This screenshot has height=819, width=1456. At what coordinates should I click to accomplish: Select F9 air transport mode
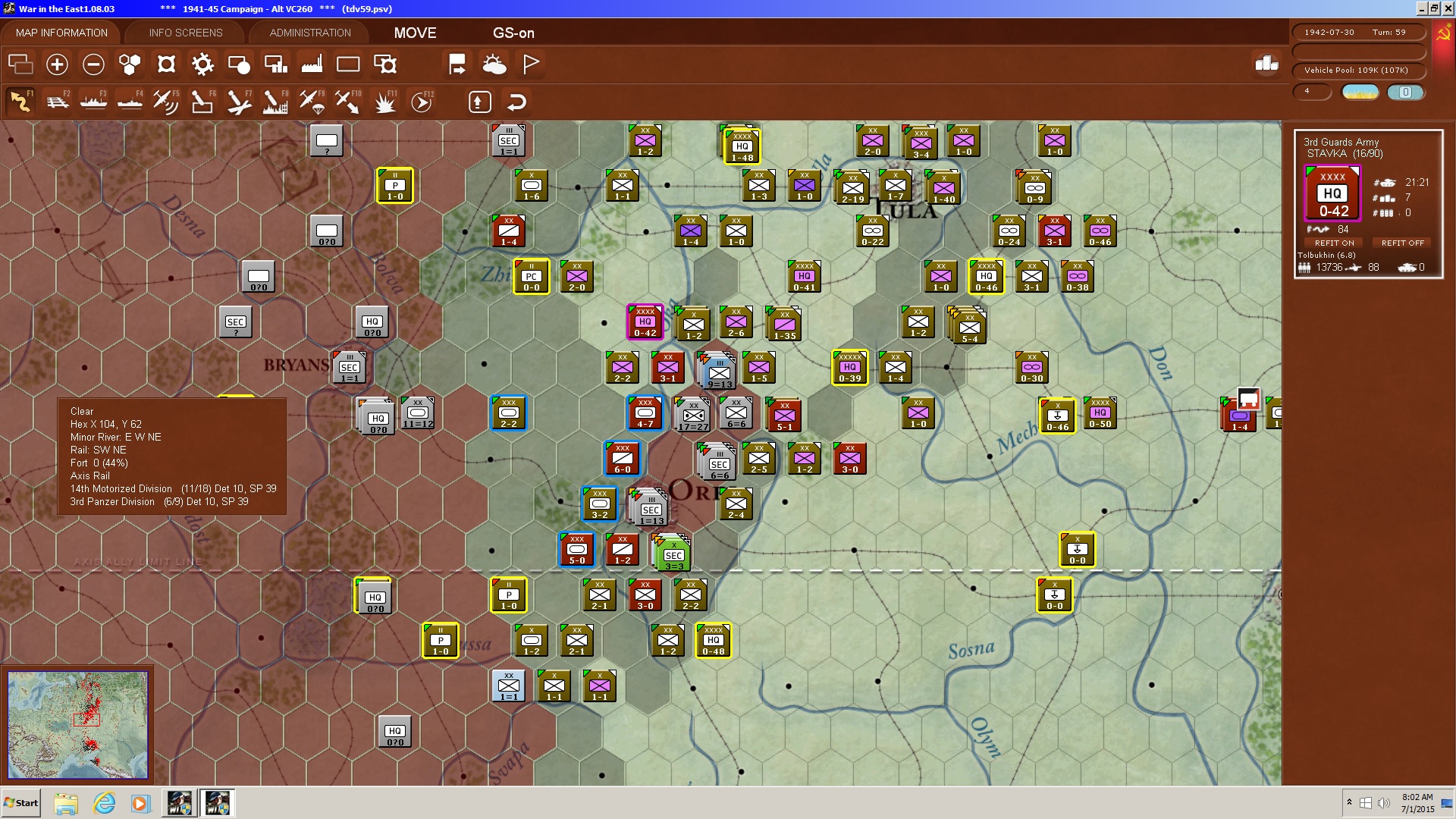point(312,101)
